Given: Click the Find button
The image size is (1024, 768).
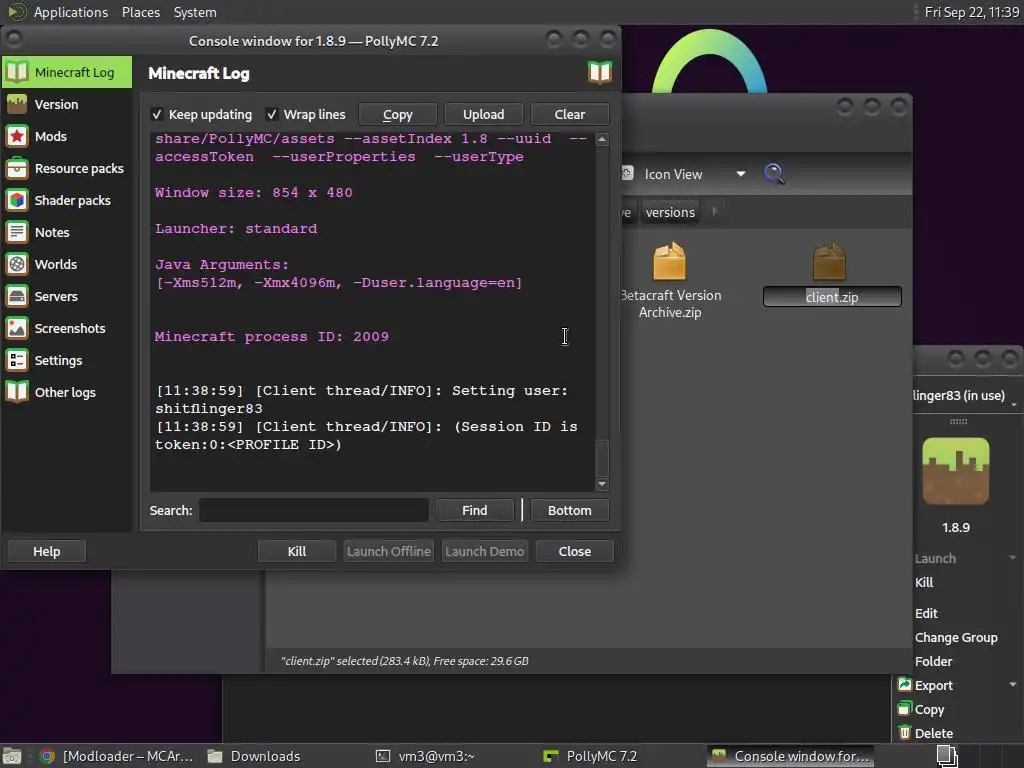Looking at the screenshot, I should click(x=475, y=511).
